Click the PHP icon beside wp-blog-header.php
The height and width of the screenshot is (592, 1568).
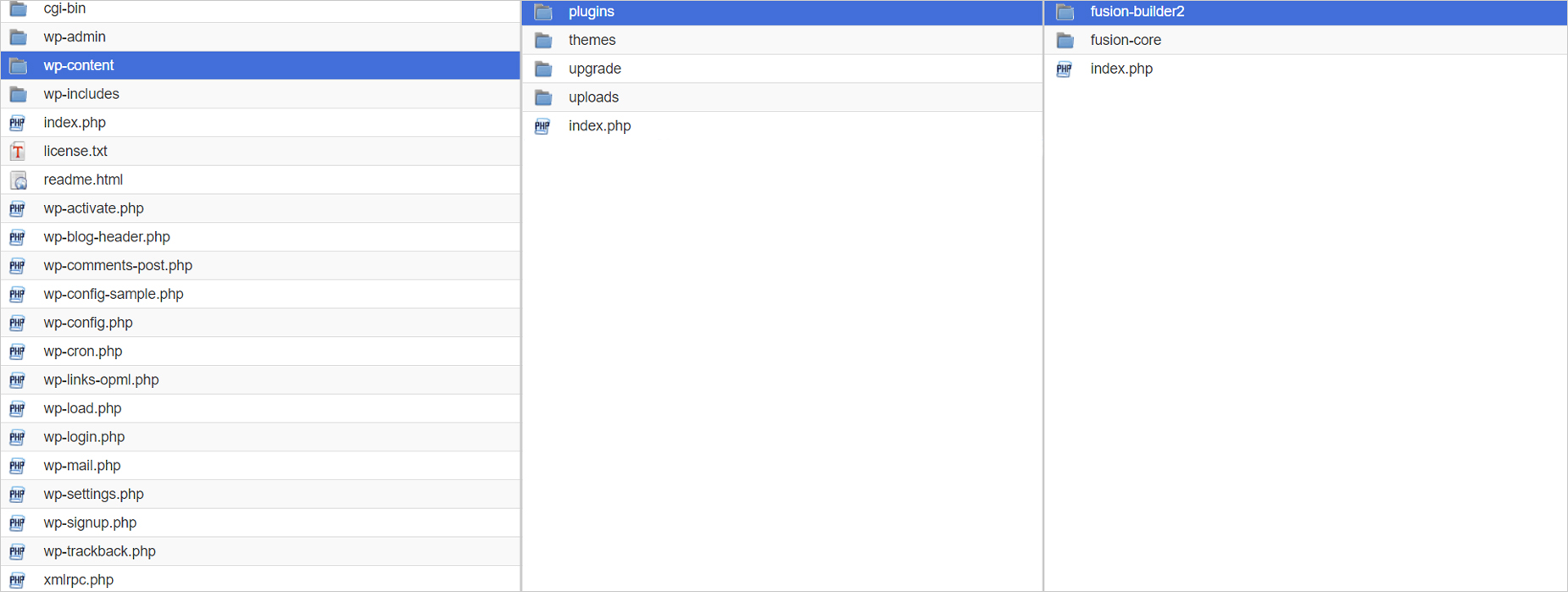click(17, 237)
